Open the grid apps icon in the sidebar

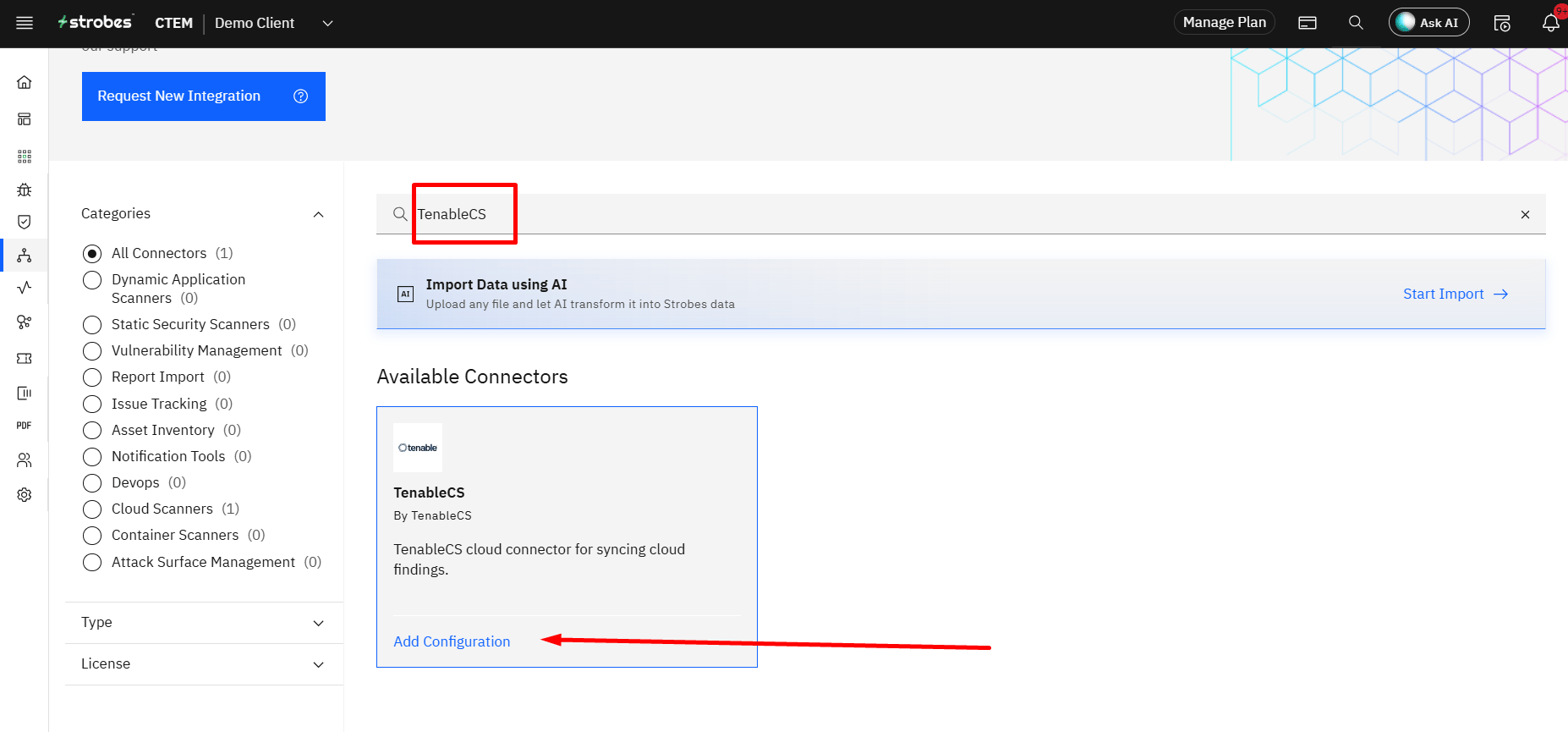coord(25,157)
